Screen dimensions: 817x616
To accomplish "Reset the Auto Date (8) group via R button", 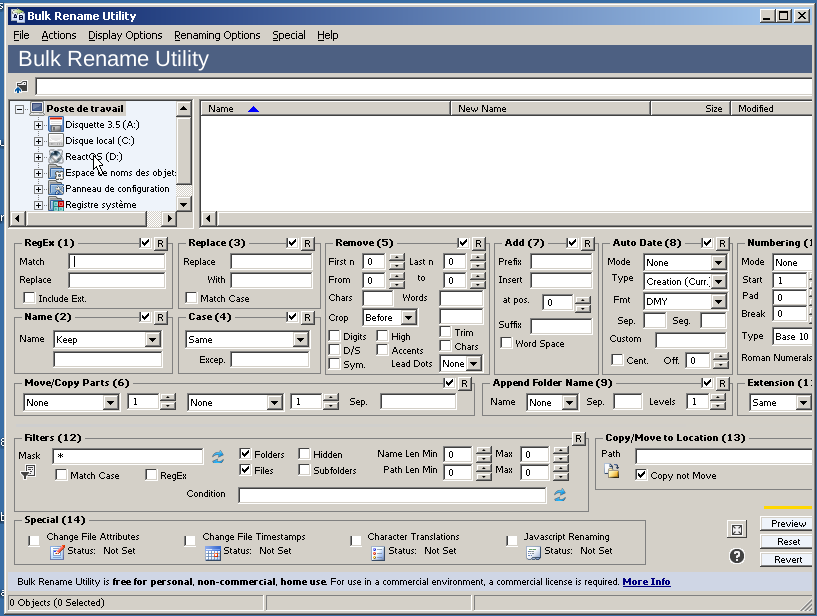I will (x=722, y=243).
